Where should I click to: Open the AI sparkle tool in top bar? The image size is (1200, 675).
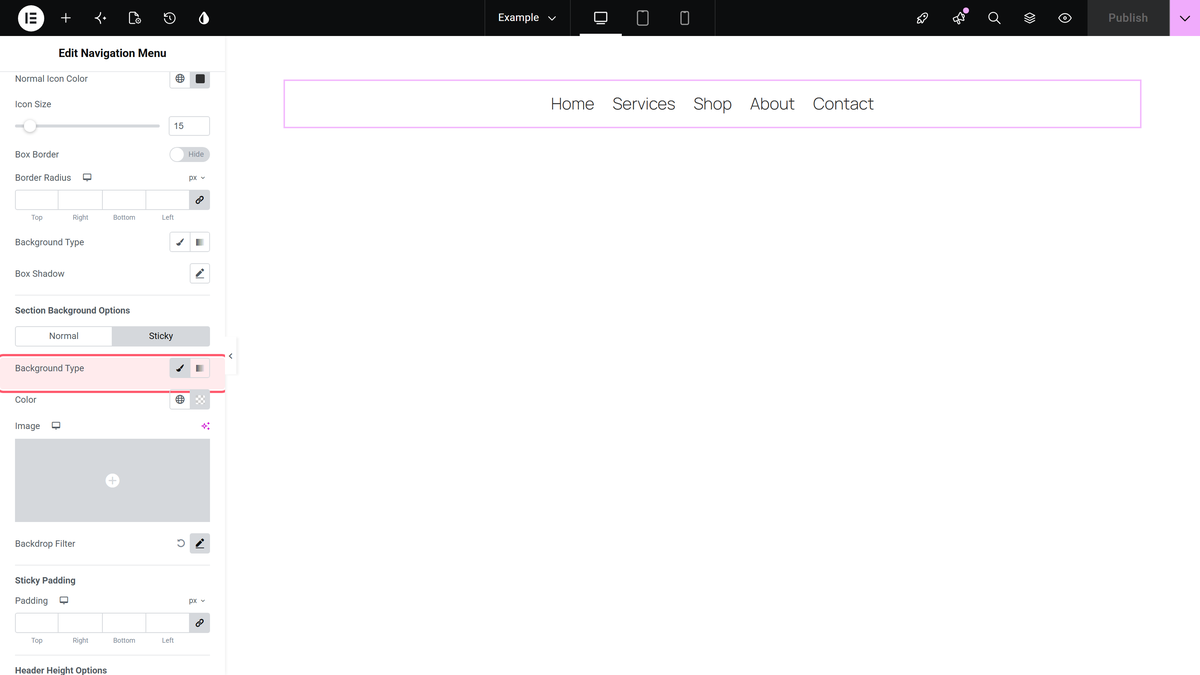[x=100, y=18]
